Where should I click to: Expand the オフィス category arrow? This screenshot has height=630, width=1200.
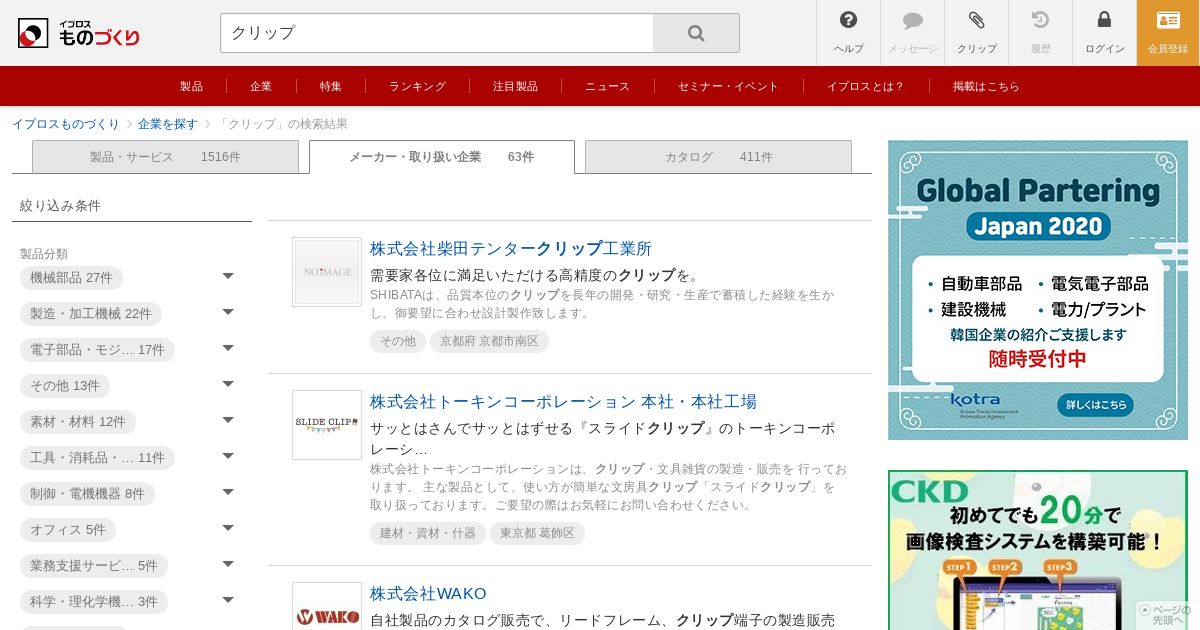[228, 528]
